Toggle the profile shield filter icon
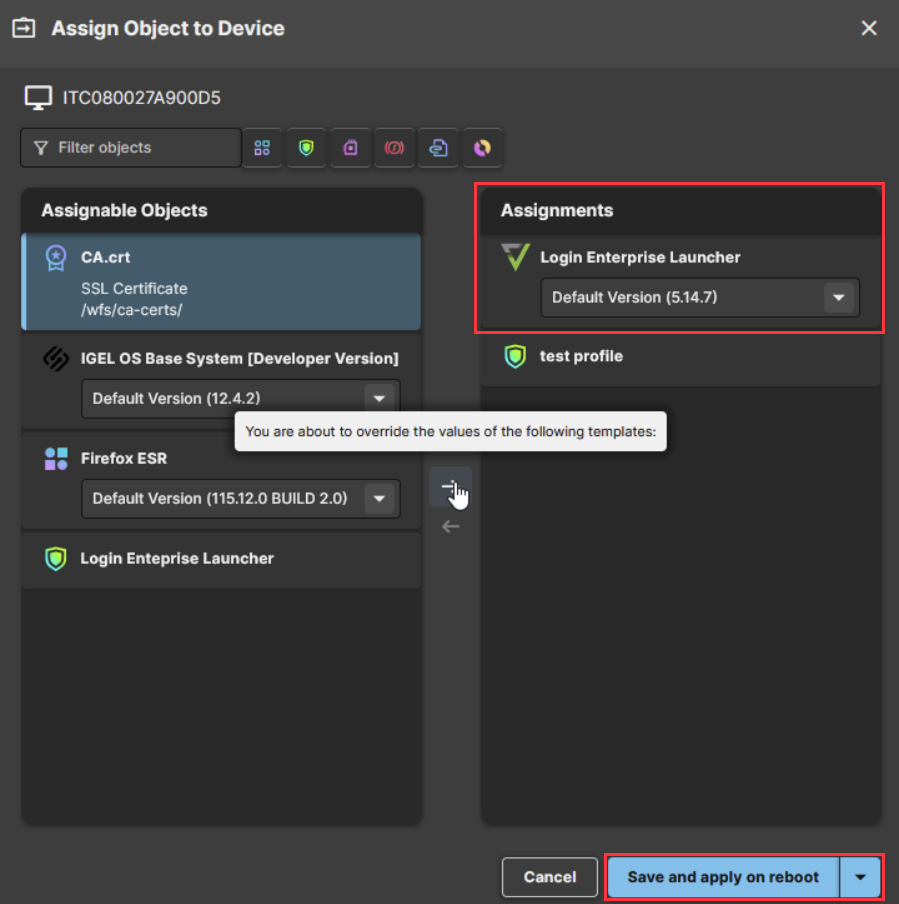899x904 pixels. tap(306, 148)
